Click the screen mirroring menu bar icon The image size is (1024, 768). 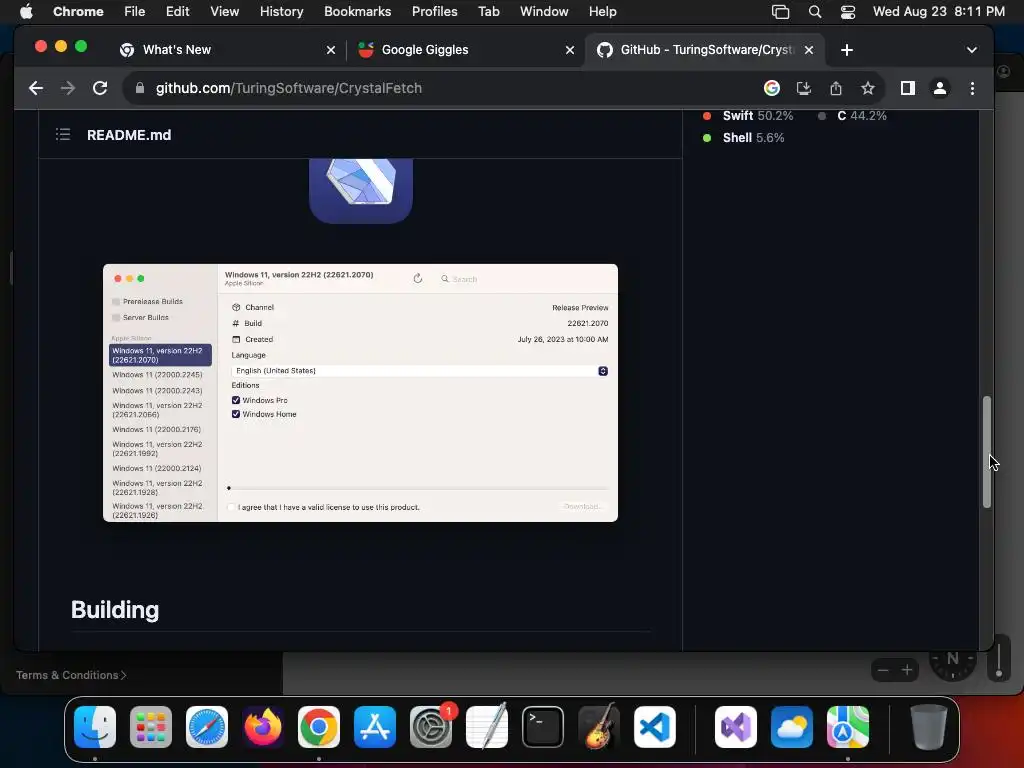(x=780, y=11)
